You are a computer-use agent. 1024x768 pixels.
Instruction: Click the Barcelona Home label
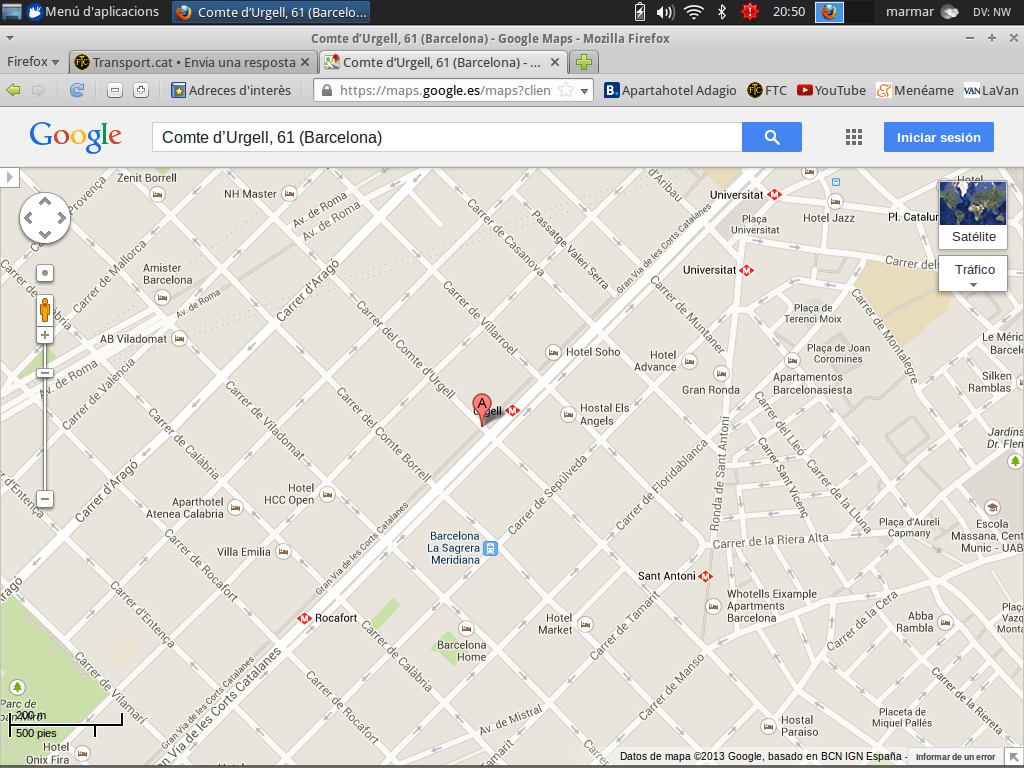462,651
